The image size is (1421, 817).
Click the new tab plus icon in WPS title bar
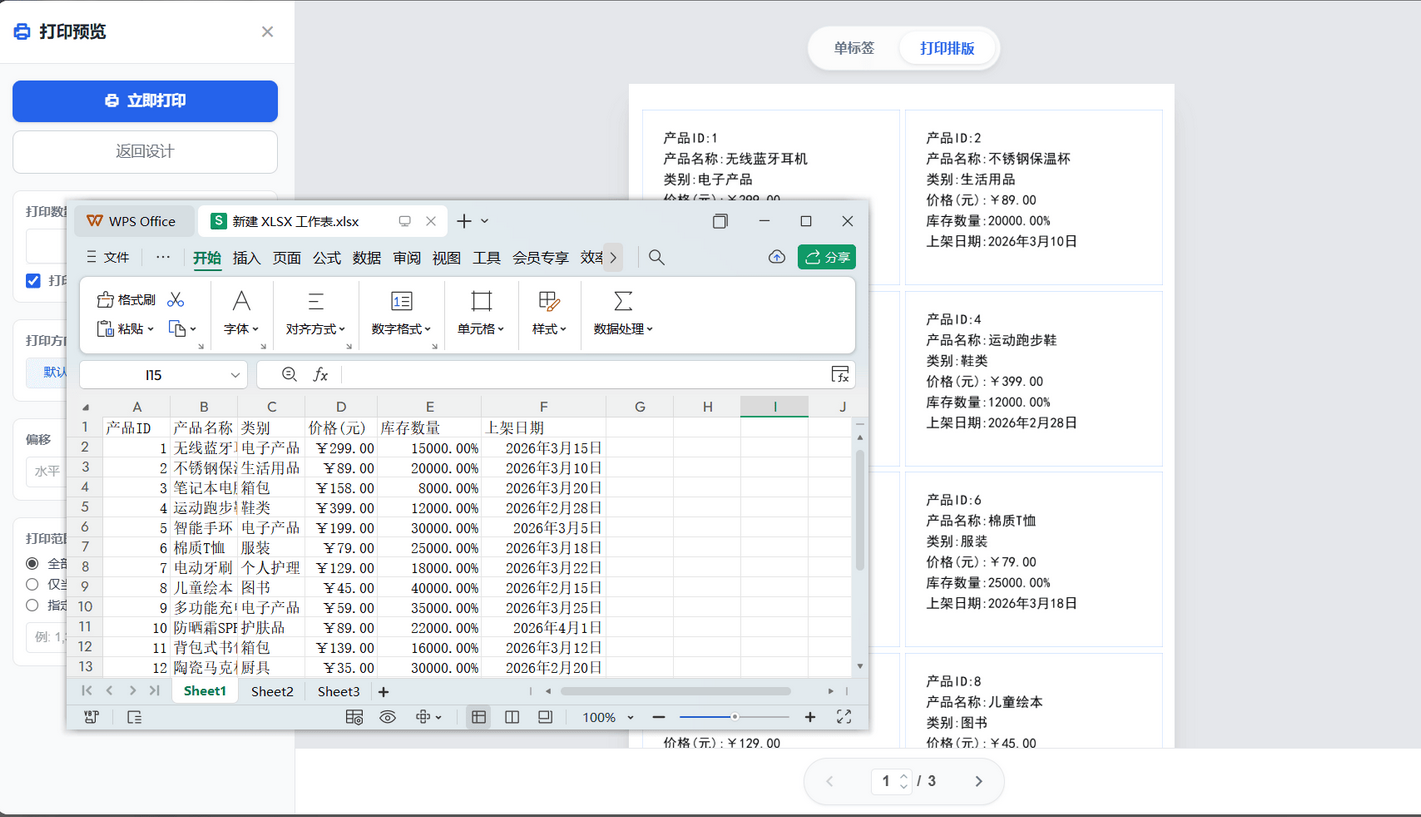(x=464, y=221)
